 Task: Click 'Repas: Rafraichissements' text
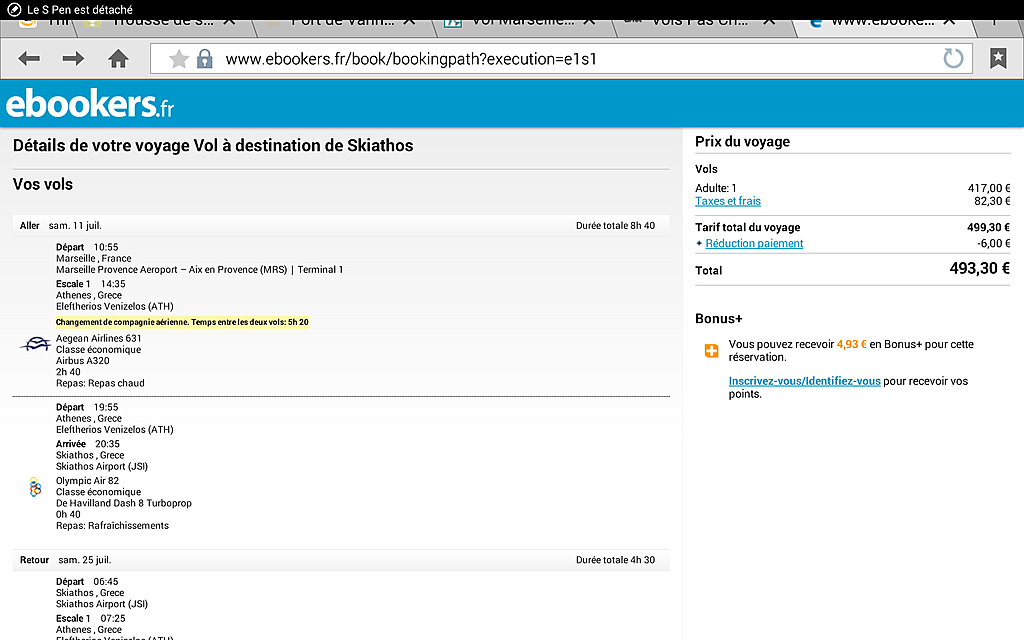[112, 526]
